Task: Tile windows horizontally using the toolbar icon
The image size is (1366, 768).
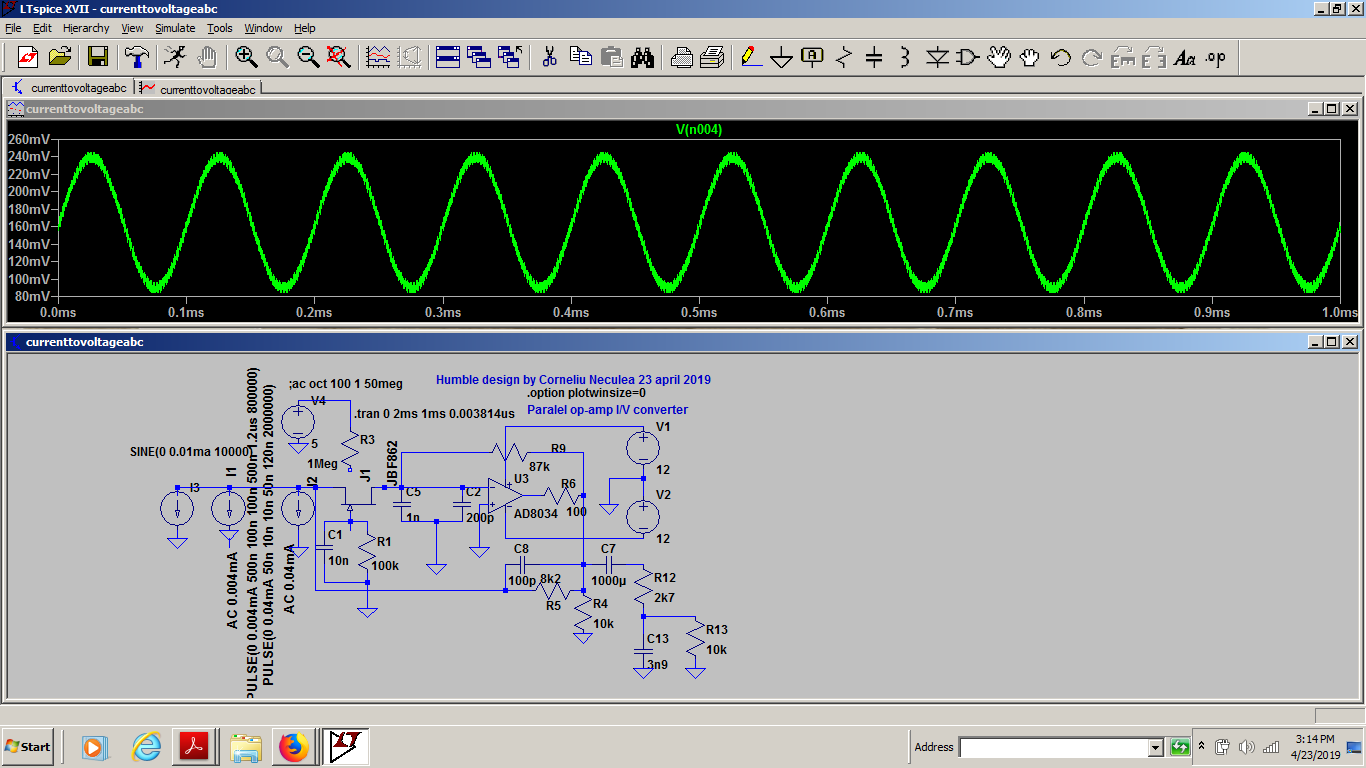Action: pos(448,57)
